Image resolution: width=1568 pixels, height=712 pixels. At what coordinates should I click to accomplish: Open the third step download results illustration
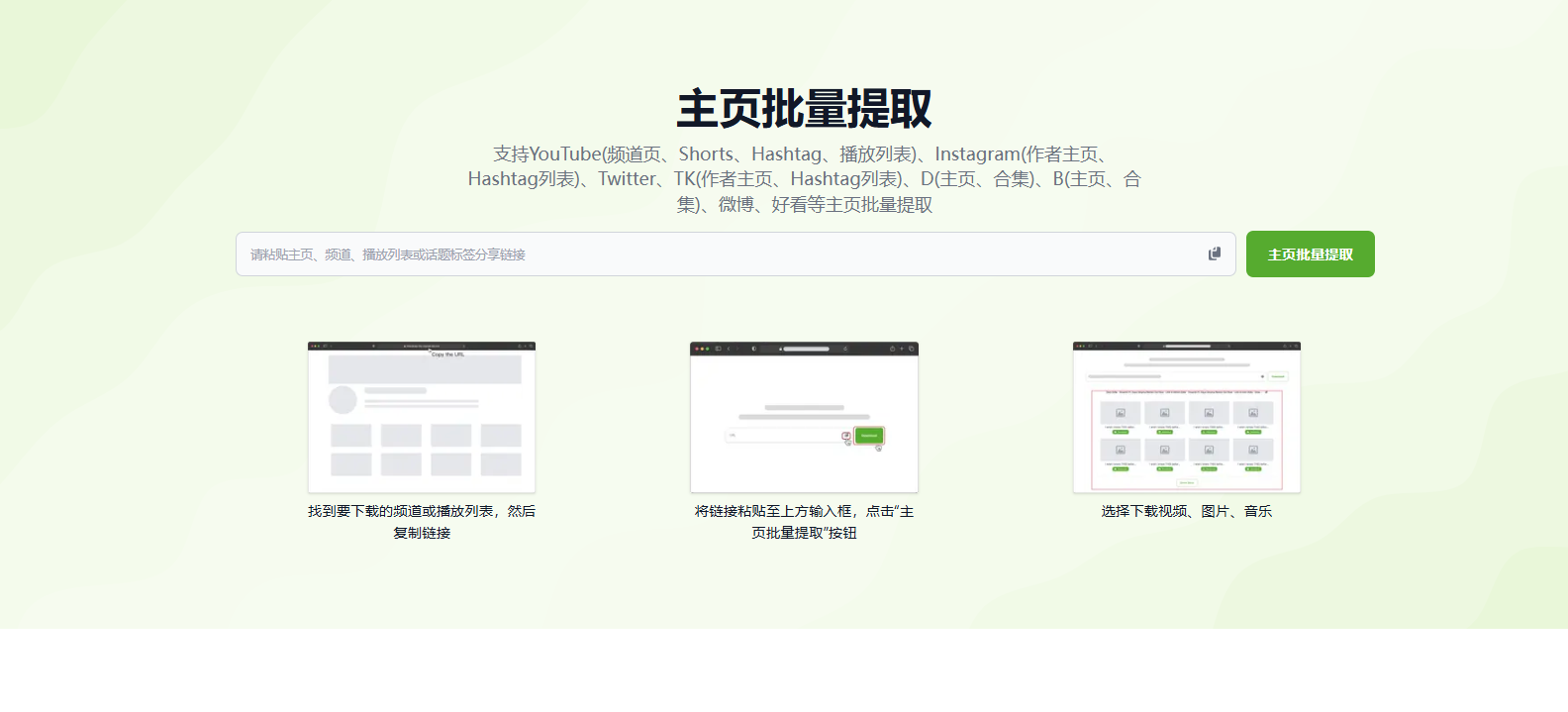(x=1186, y=418)
